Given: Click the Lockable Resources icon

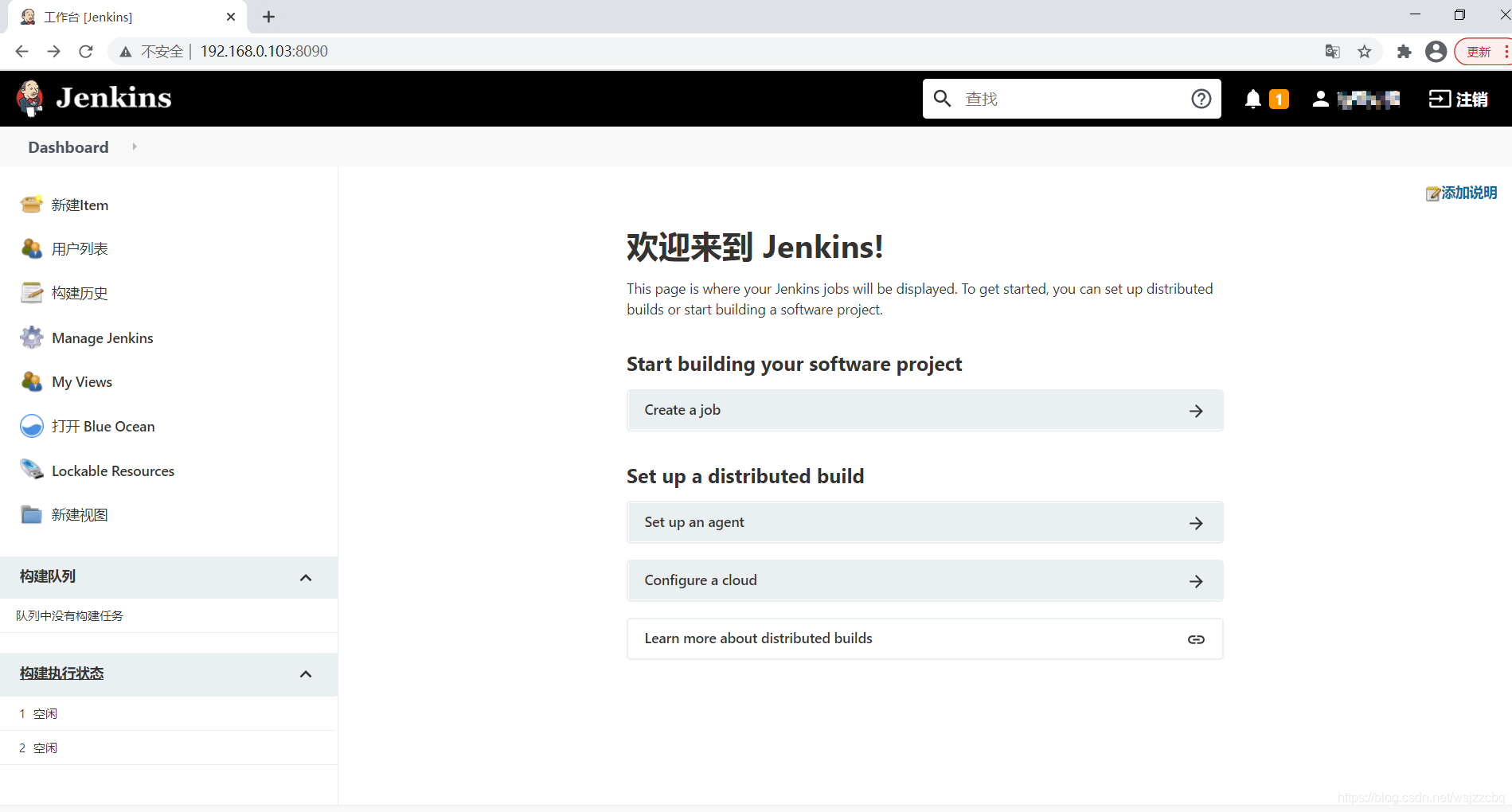Looking at the screenshot, I should (x=32, y=470).
